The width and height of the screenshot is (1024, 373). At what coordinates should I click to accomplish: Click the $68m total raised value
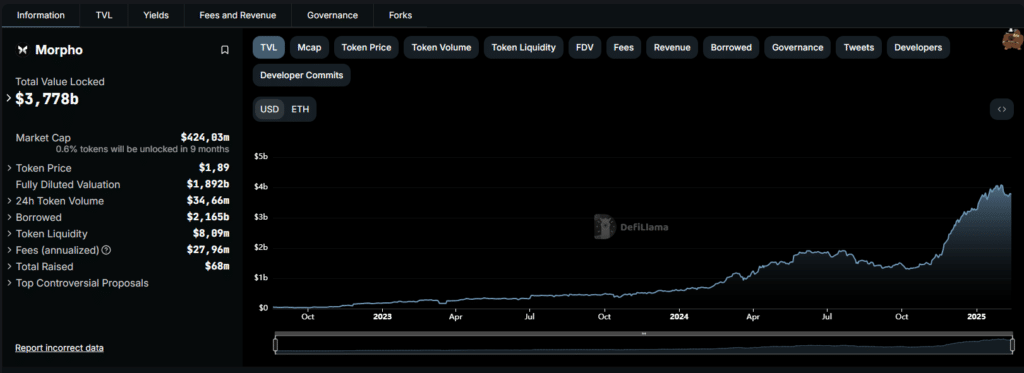217,267
